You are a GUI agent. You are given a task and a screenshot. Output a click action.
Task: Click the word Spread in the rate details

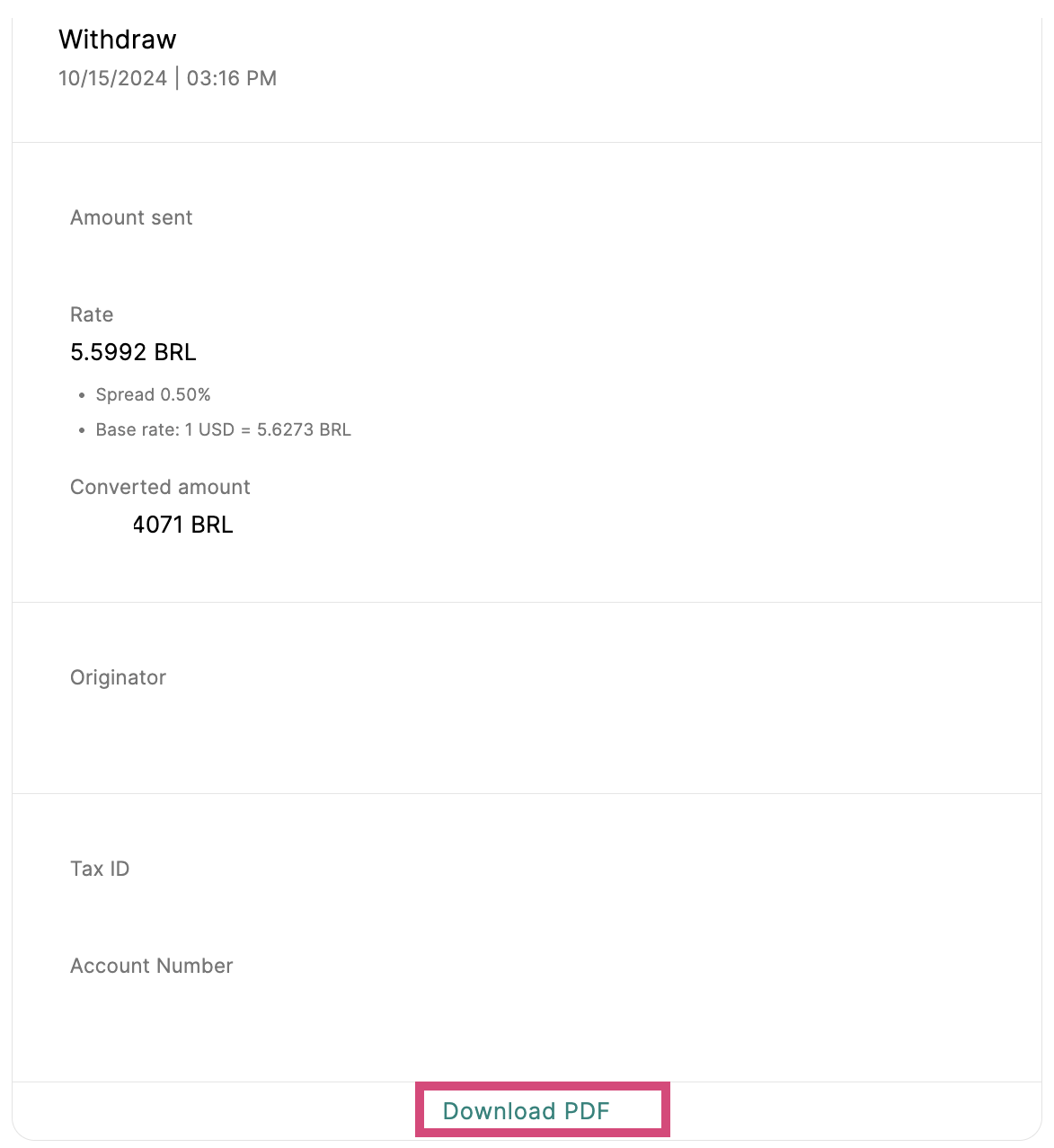(125, 394)
